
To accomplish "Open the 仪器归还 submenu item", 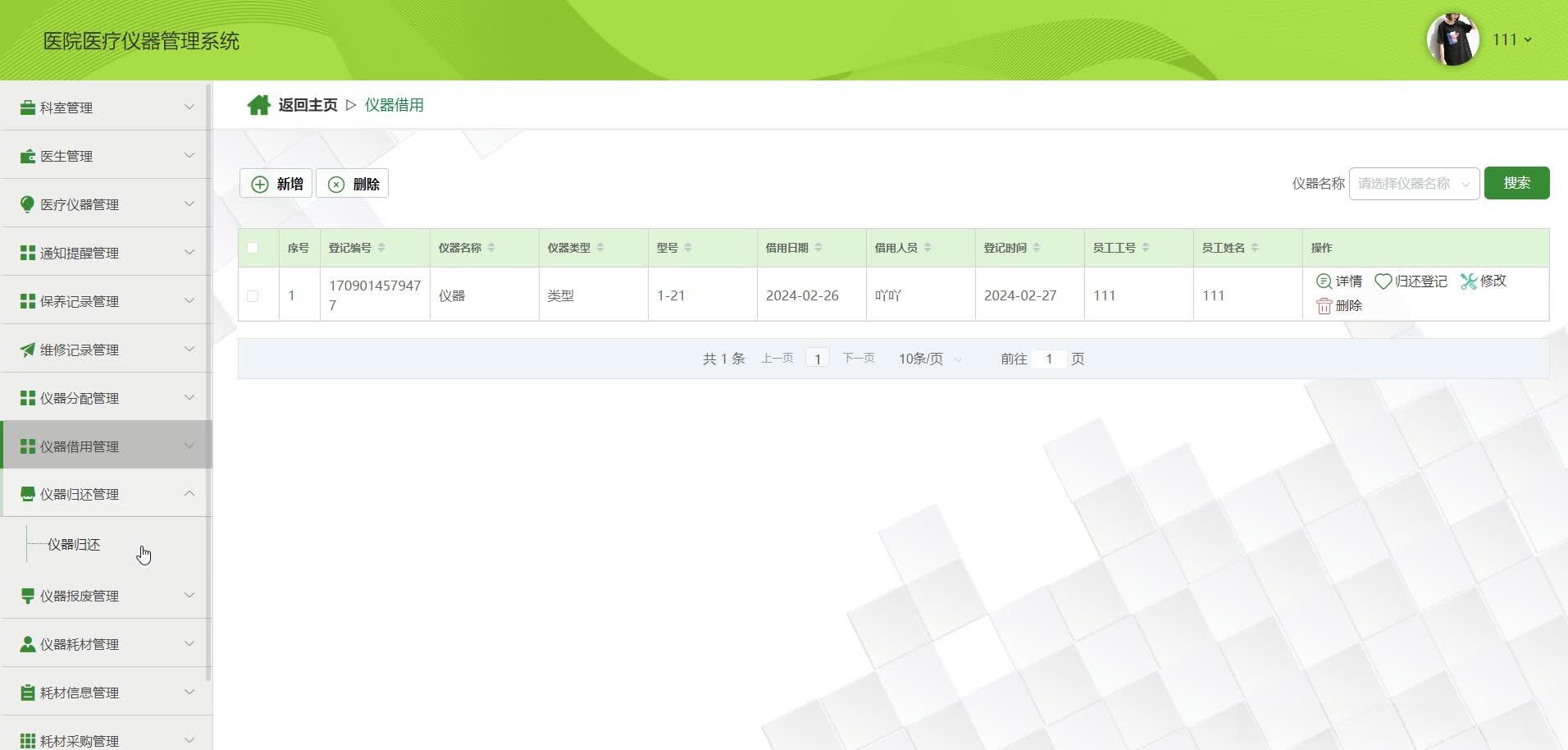I will (x=74, y=544).
